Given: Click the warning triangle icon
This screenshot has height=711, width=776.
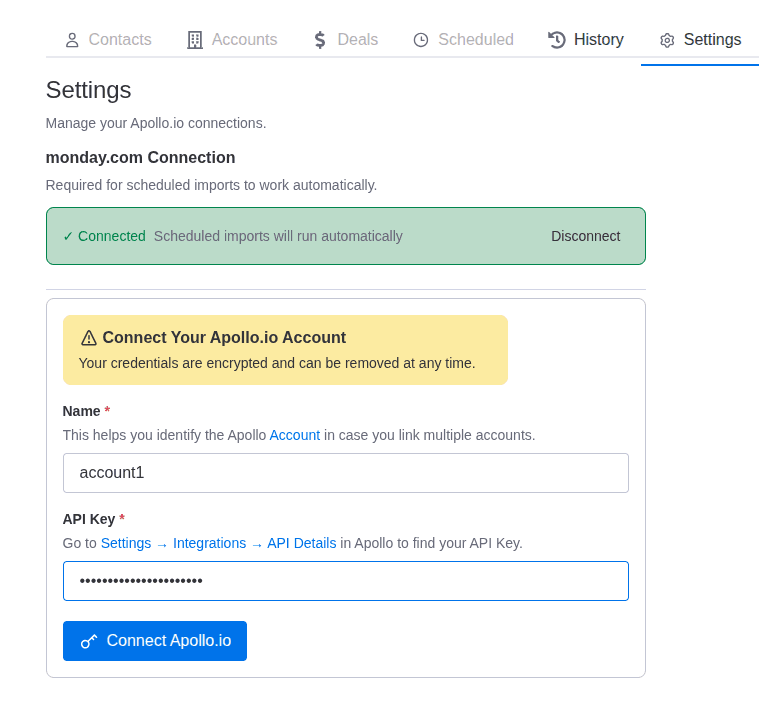Looking at the screenshot, I should click(x=89, y=338).
